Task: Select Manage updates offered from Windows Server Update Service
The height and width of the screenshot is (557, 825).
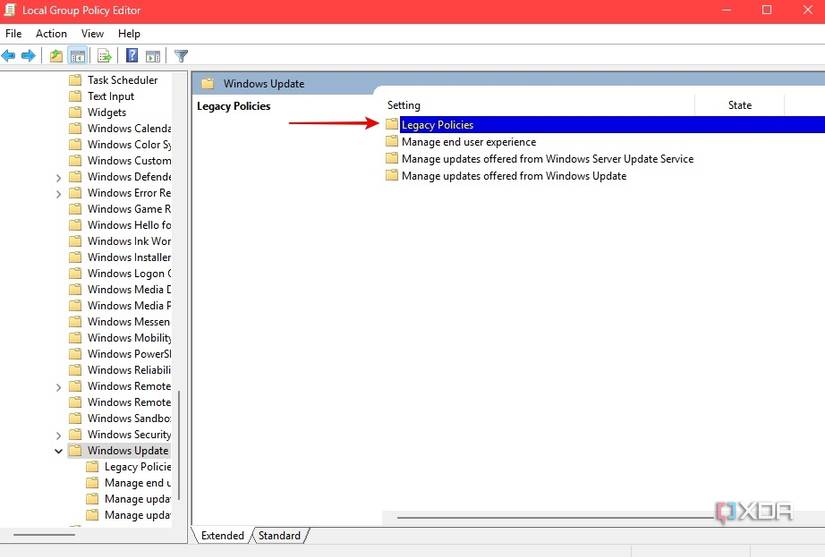Action: coord(547,158)
